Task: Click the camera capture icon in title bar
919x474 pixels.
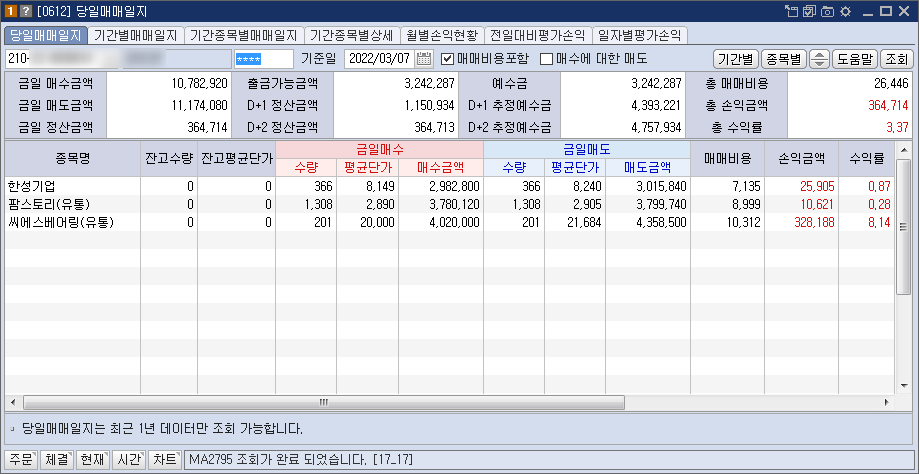Action: coord(827,11)
